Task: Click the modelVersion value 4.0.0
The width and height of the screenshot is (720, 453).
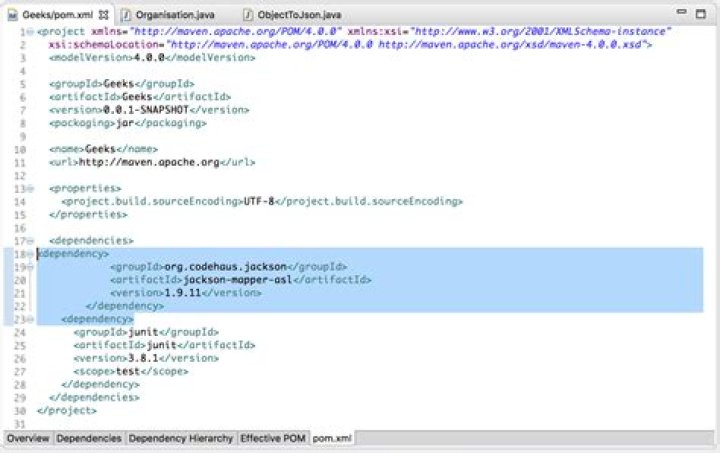Action: coord(149,58)
